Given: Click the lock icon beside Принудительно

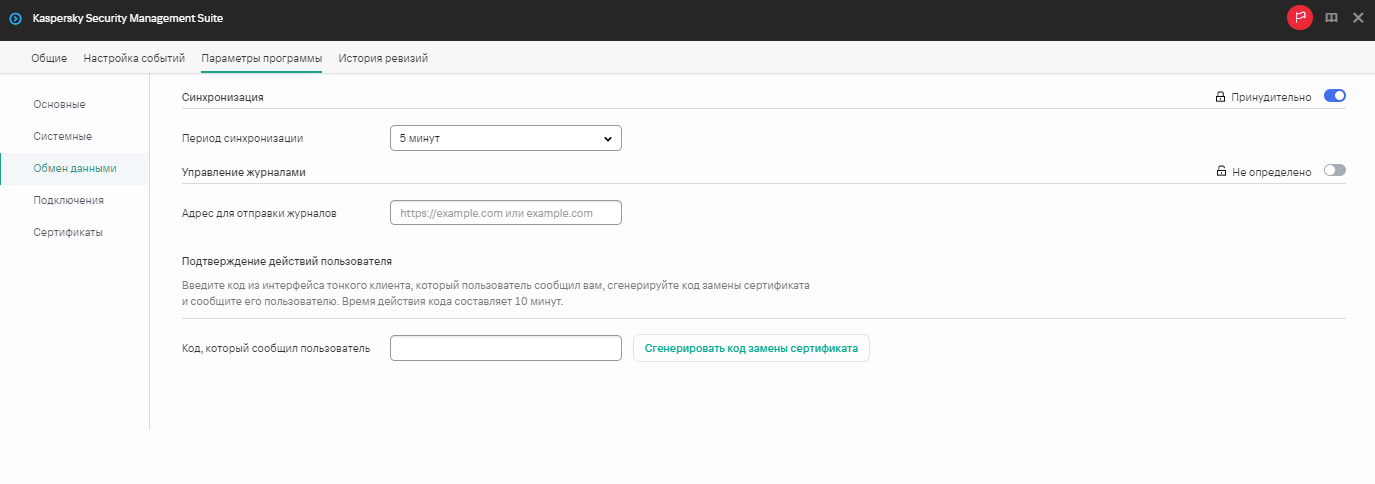Looking at the screenshot, I should point(1220,97).
